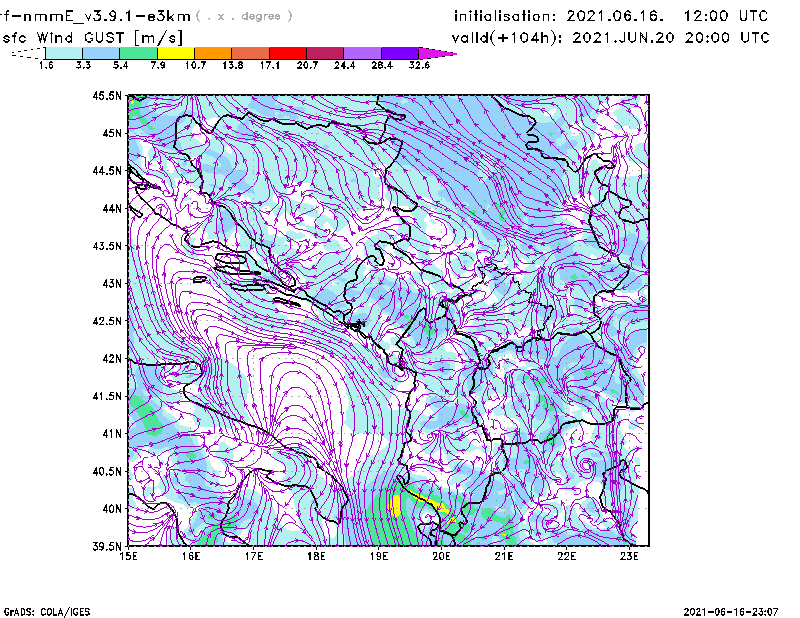This screenshot has height=618, width=800.
Task: Click the '39.5N' latitude label
Action: pyautogui.click(x=107, y=547)
